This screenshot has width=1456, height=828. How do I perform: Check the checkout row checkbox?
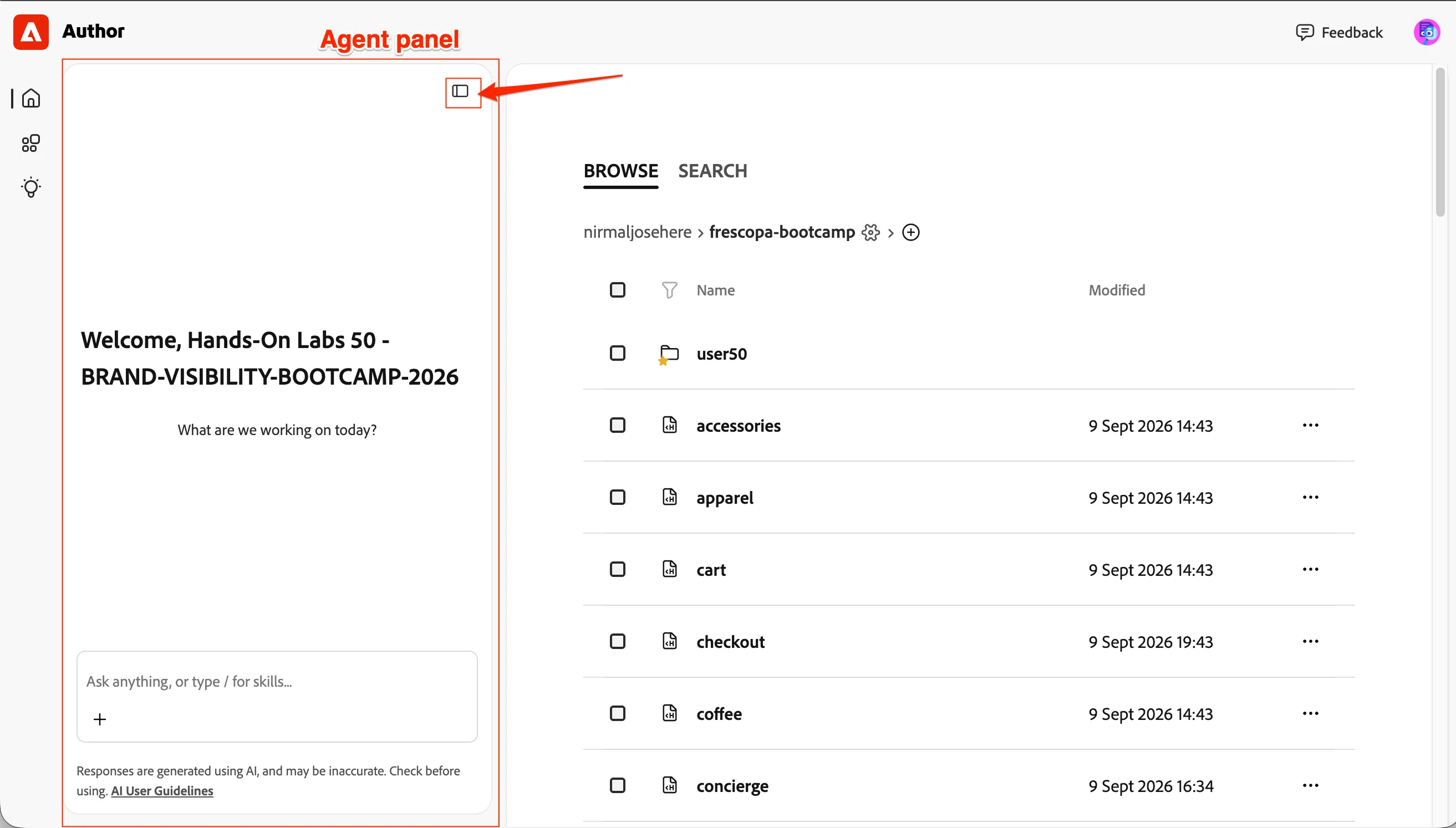618,641
